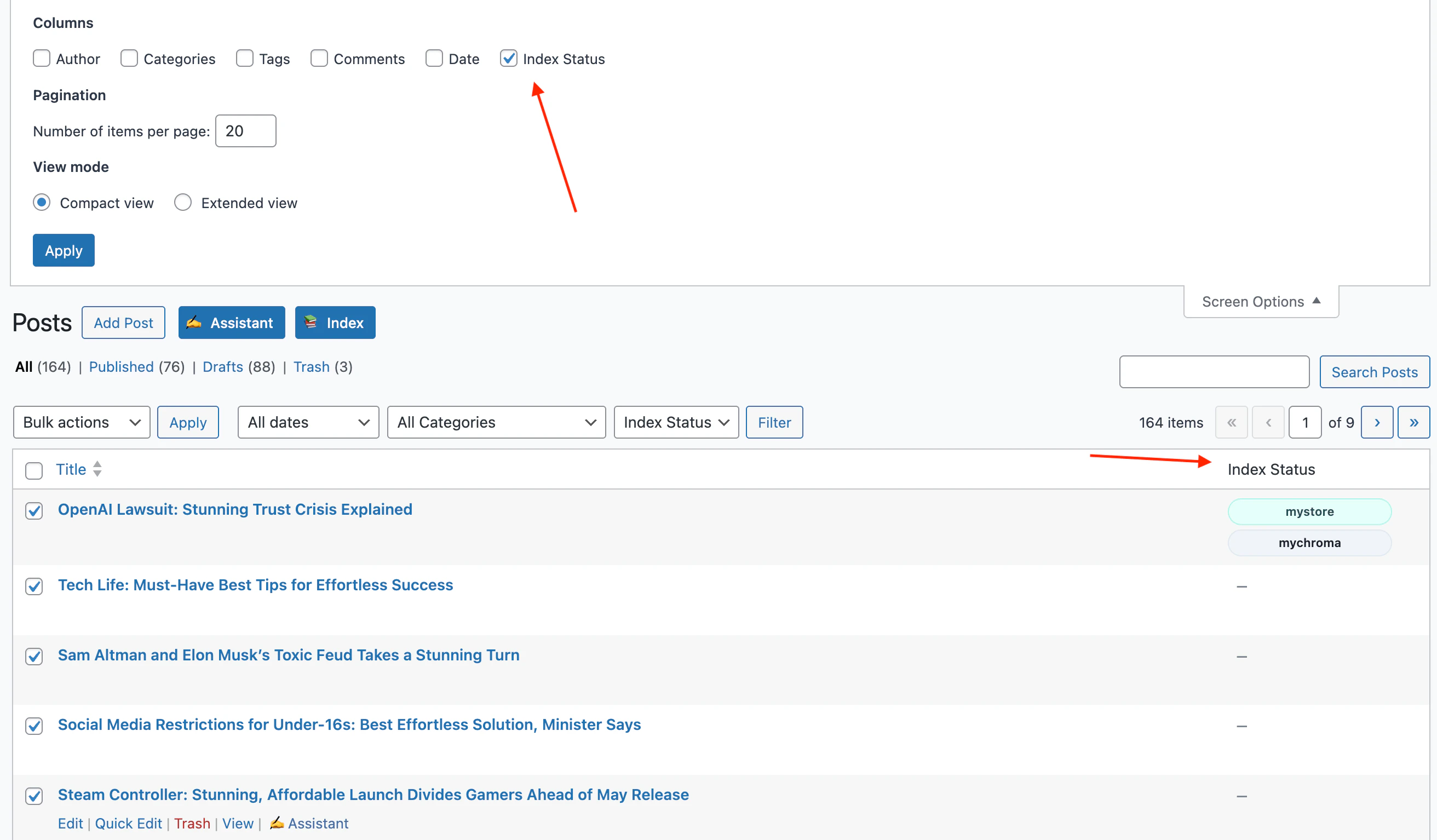Check the Date column checkbox
The height and width of the screenshot is (840, 1437).
coord(434,58)
